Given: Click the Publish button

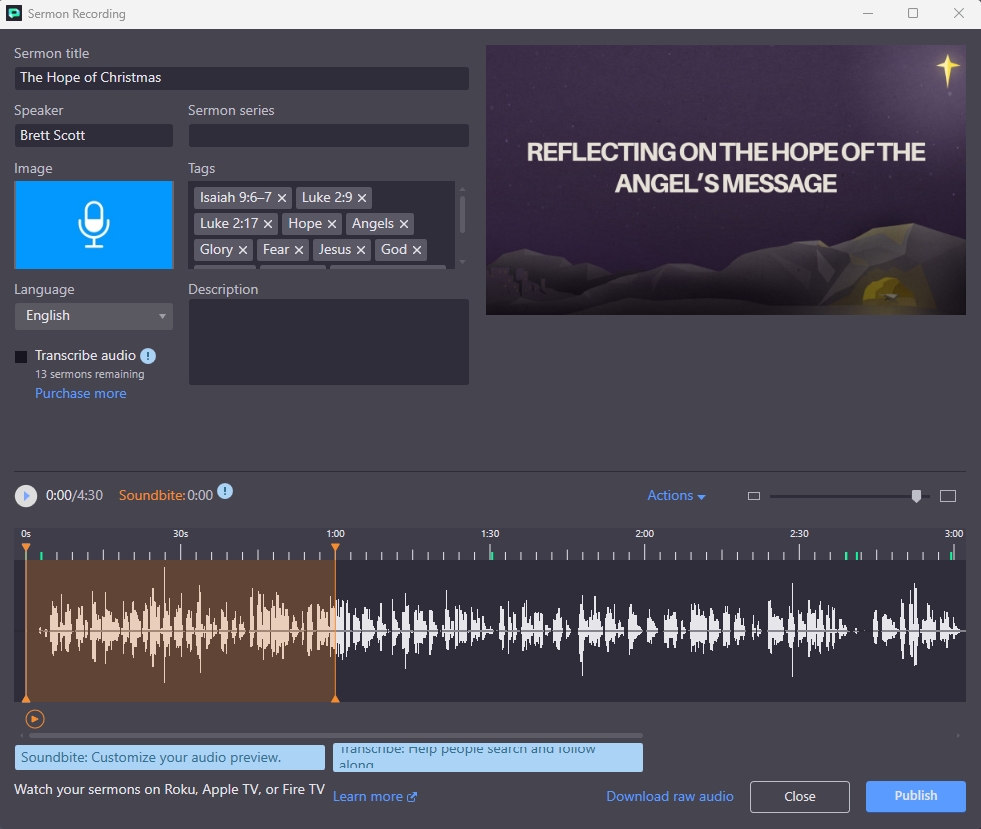Looking at the screenshot, I should 915,796.
